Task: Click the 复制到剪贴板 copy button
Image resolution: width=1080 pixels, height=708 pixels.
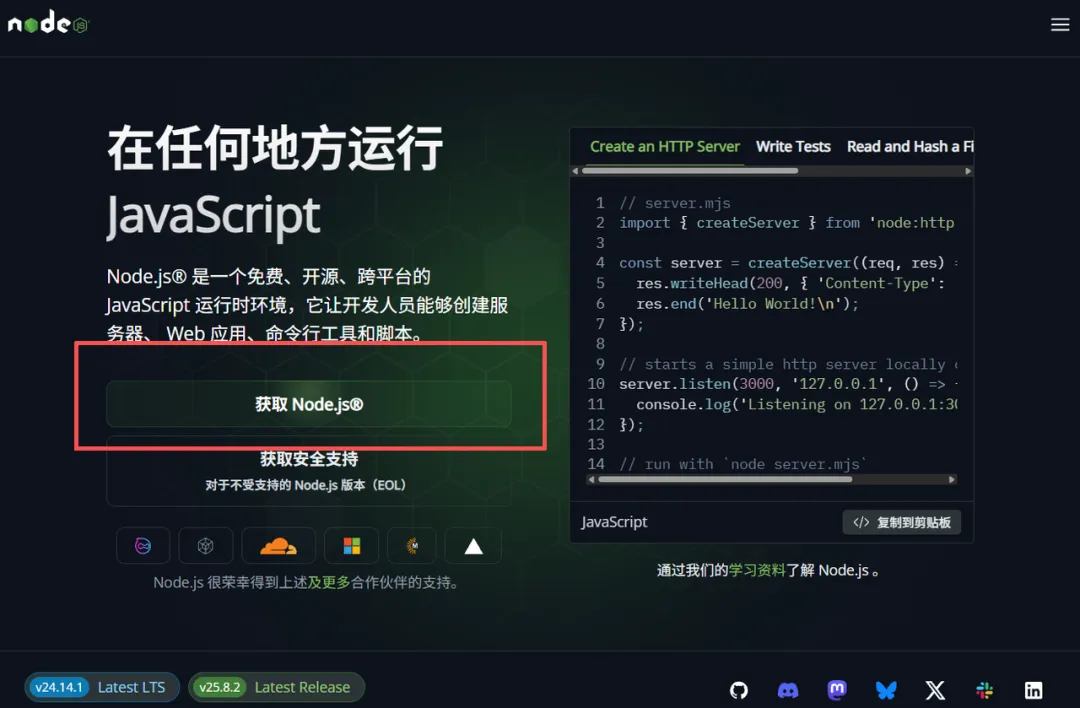Action: pos(901,521)
